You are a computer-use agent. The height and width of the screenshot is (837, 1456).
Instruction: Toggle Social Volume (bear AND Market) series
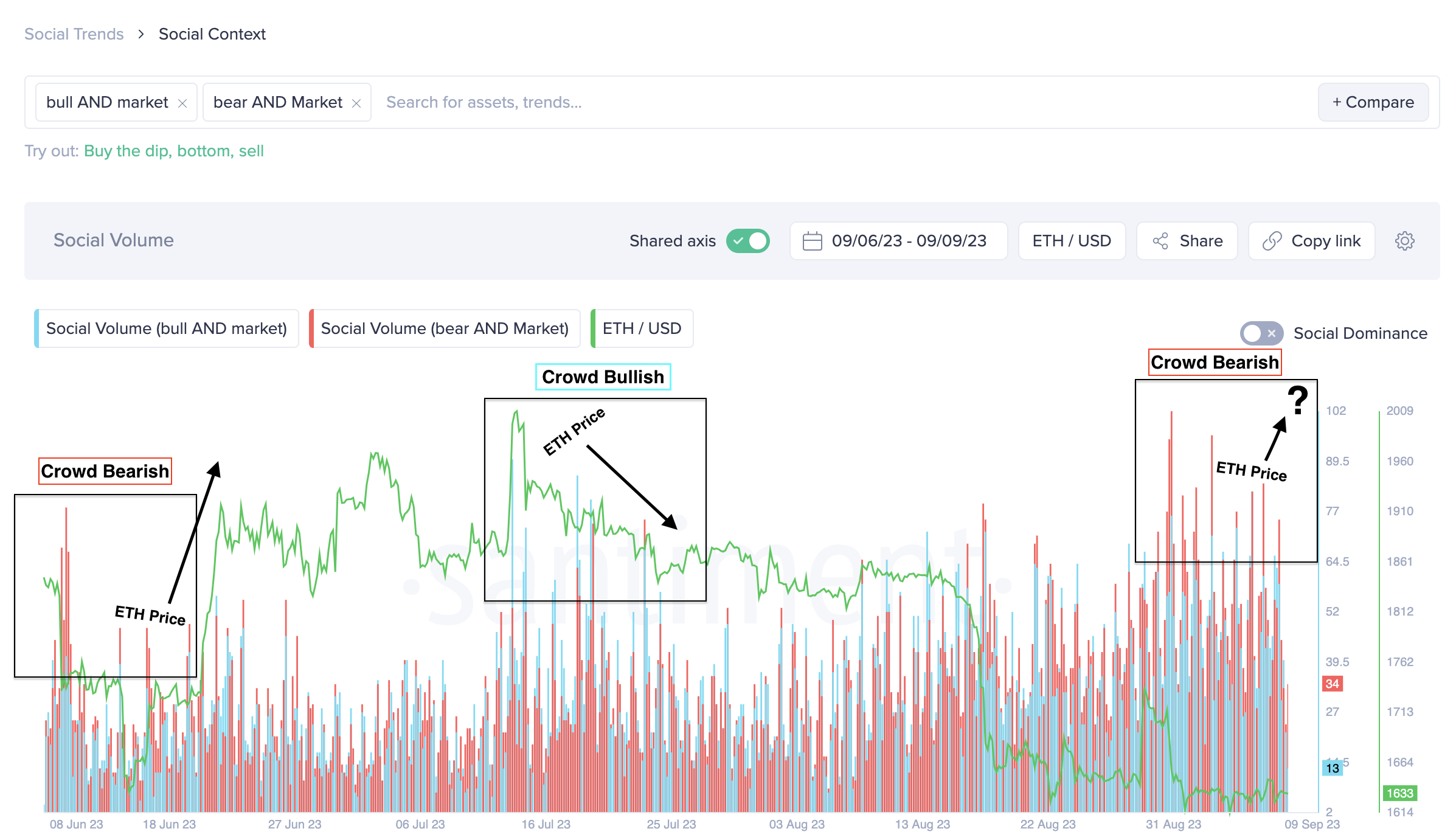click(x=445, y=328)
